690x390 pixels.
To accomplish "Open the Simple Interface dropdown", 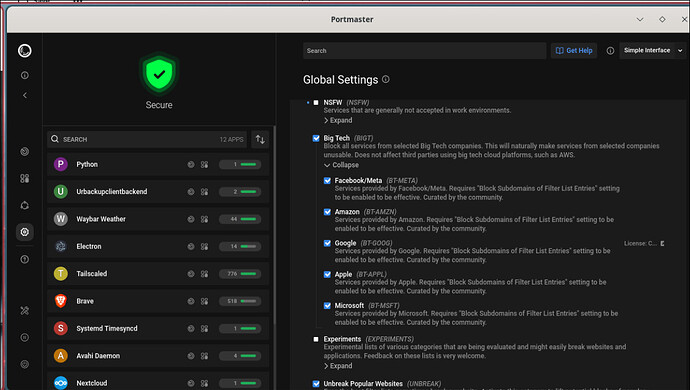I will pos(653,51).
